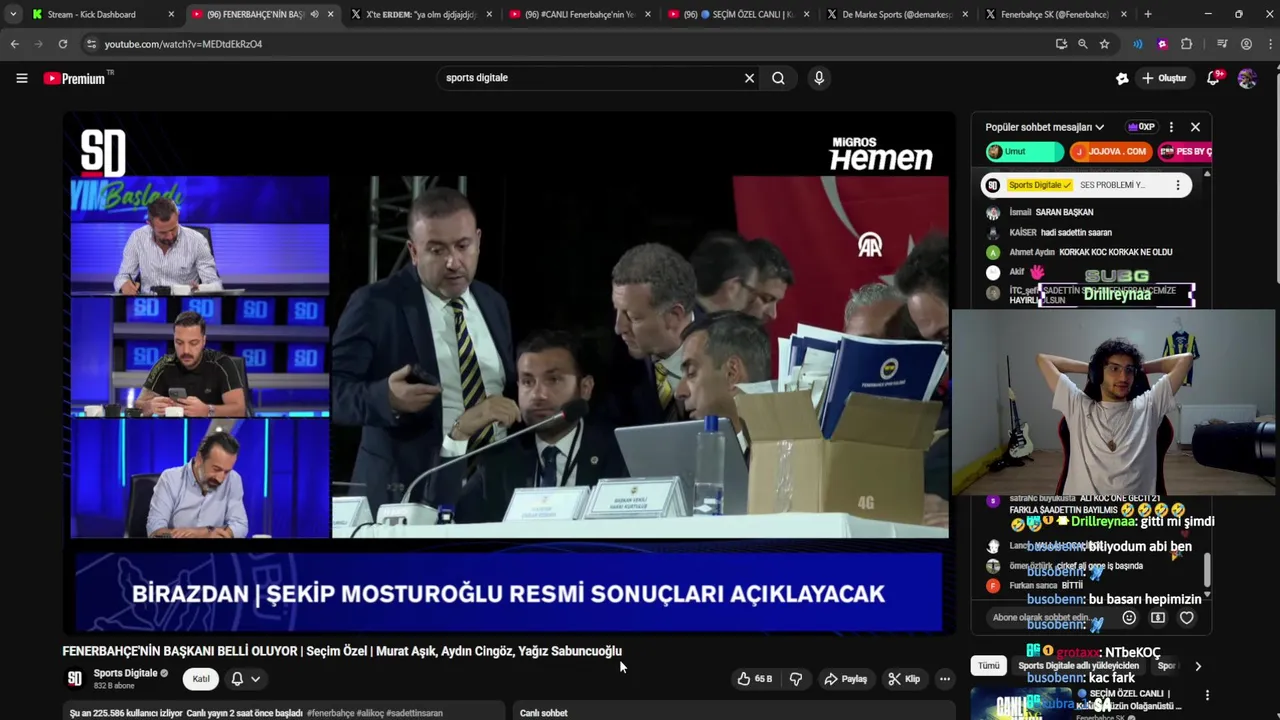This screenshot has width=1280, height=720.
Task: Open the purple extension icon
Action: pos(1162,44)
